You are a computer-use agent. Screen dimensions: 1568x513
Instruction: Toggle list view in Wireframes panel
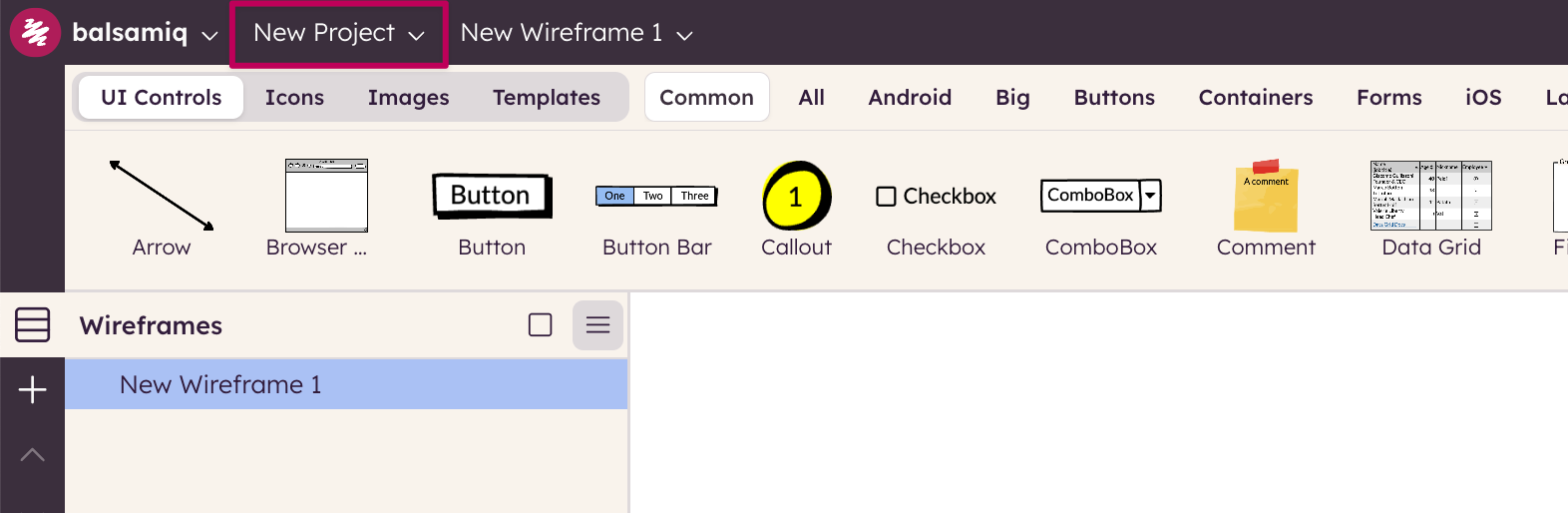[x=597, y=325]
